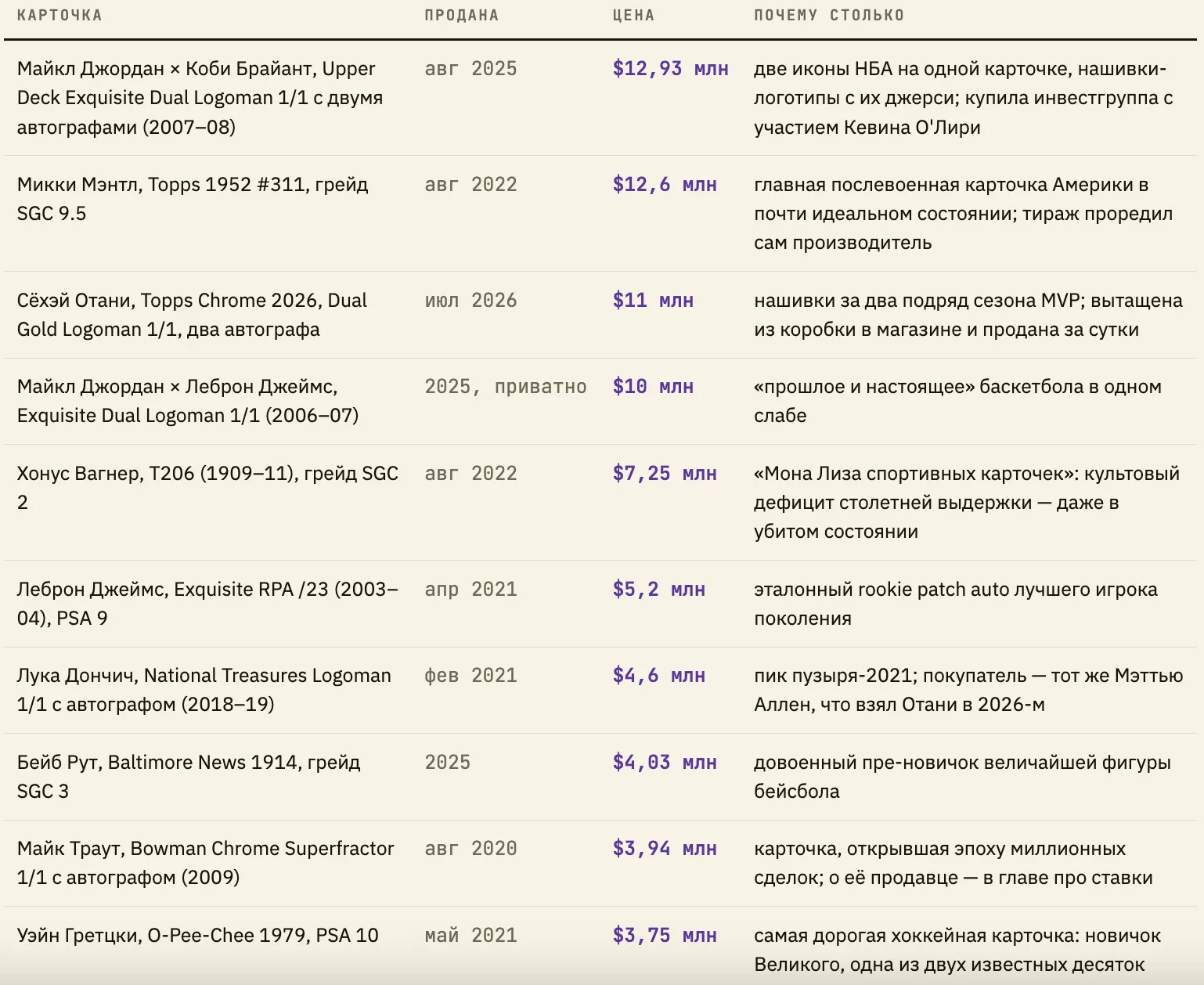Click the $4,03 млн price
This screenshot has height=985, width=1204.
[x=665, y=763]
